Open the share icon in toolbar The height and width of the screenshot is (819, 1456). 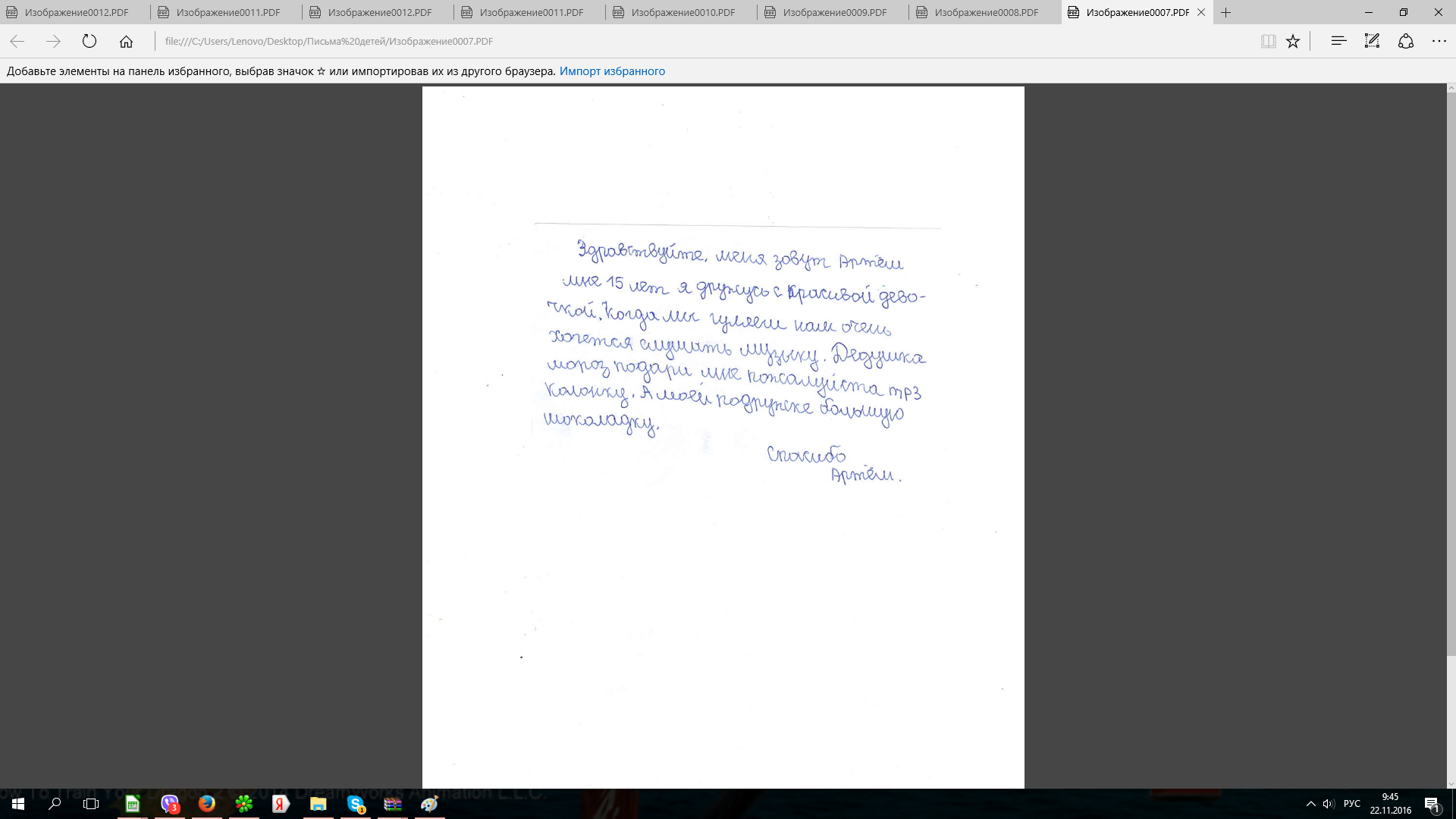[x=1406, y=41]
